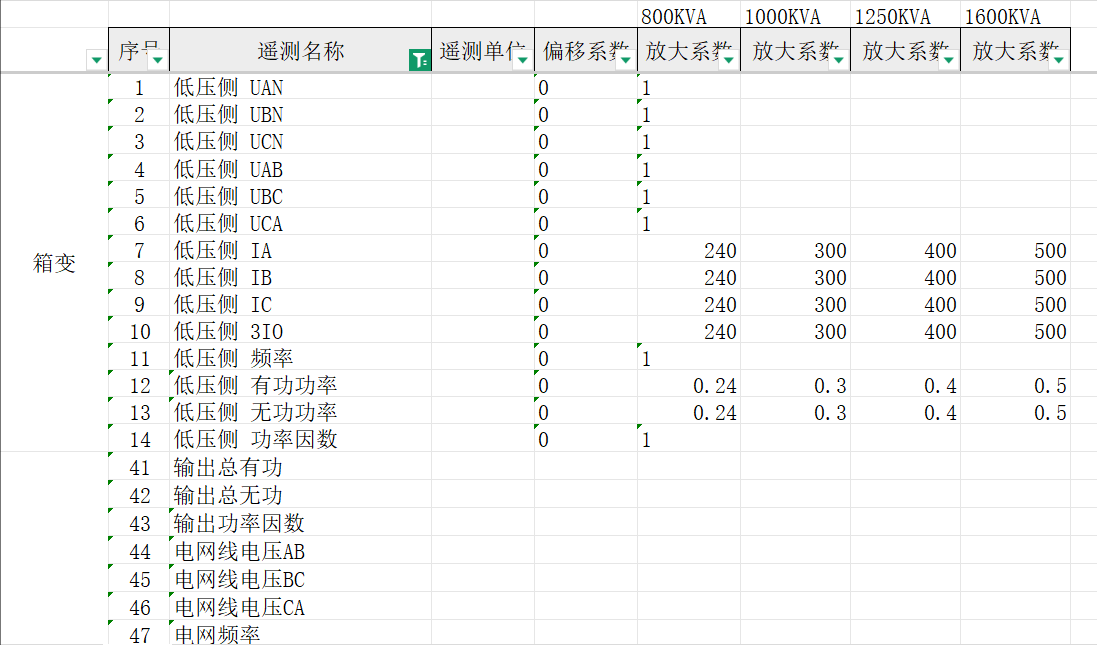Open the 放大系数 filter dropdown under 800KVA
Image resolution: width=1097 pixels, height=645 pixels.
728,60
